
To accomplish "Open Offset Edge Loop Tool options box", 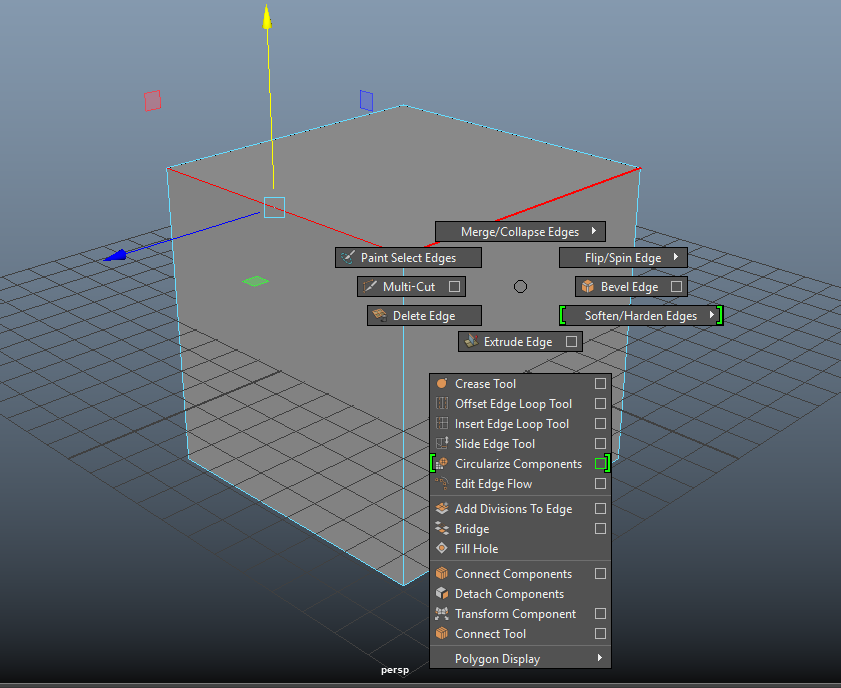I will (x=600, y=403).
